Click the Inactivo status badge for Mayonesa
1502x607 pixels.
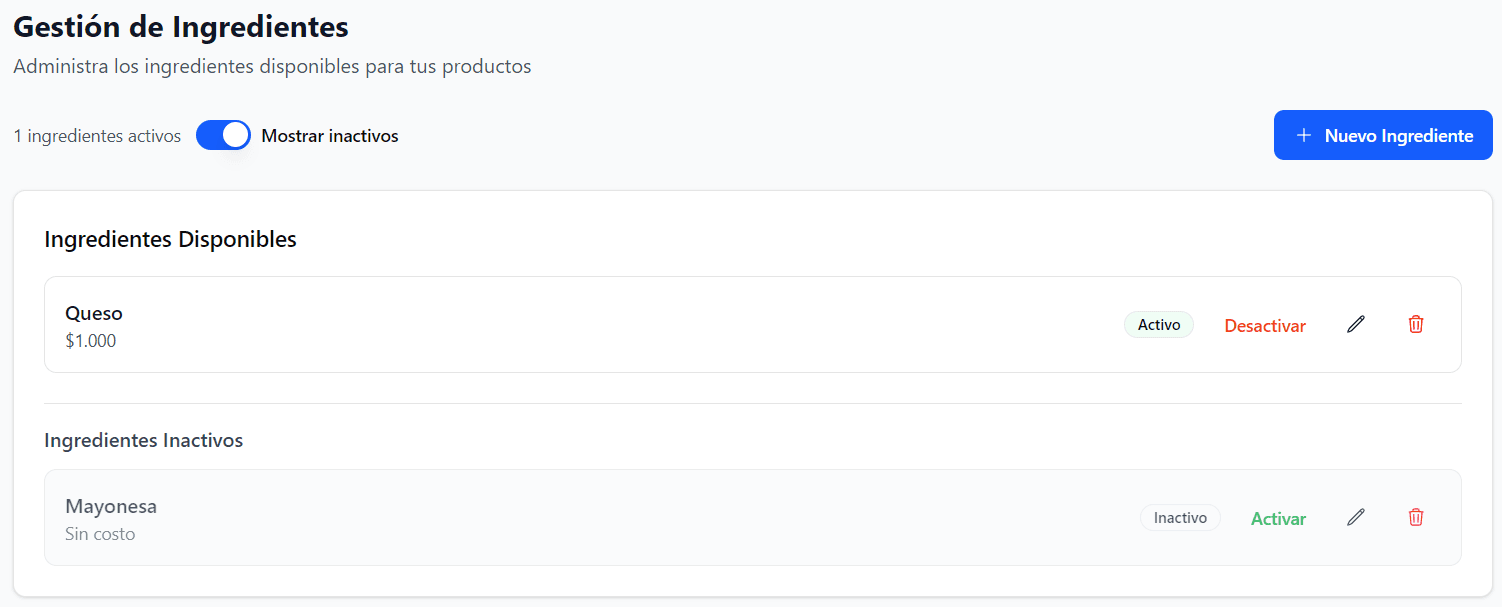(x=1180, y=517)
